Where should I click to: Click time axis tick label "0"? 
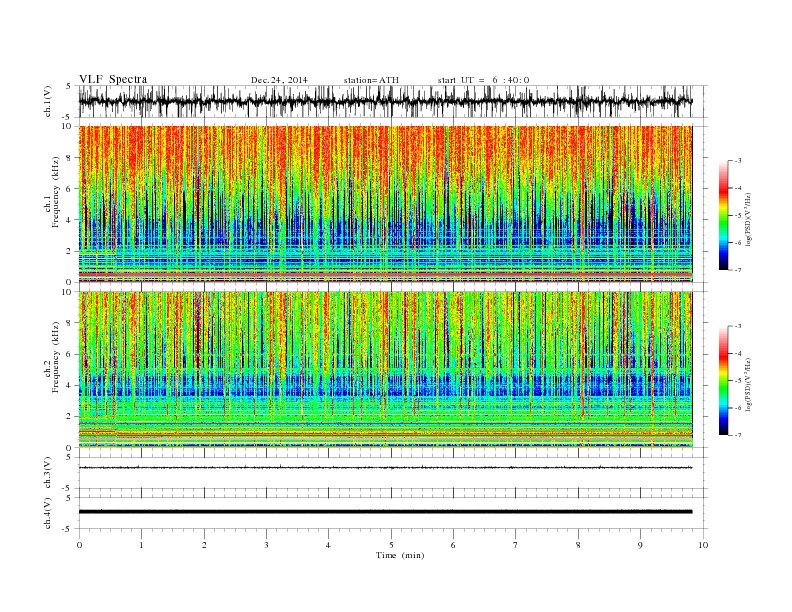79,545
